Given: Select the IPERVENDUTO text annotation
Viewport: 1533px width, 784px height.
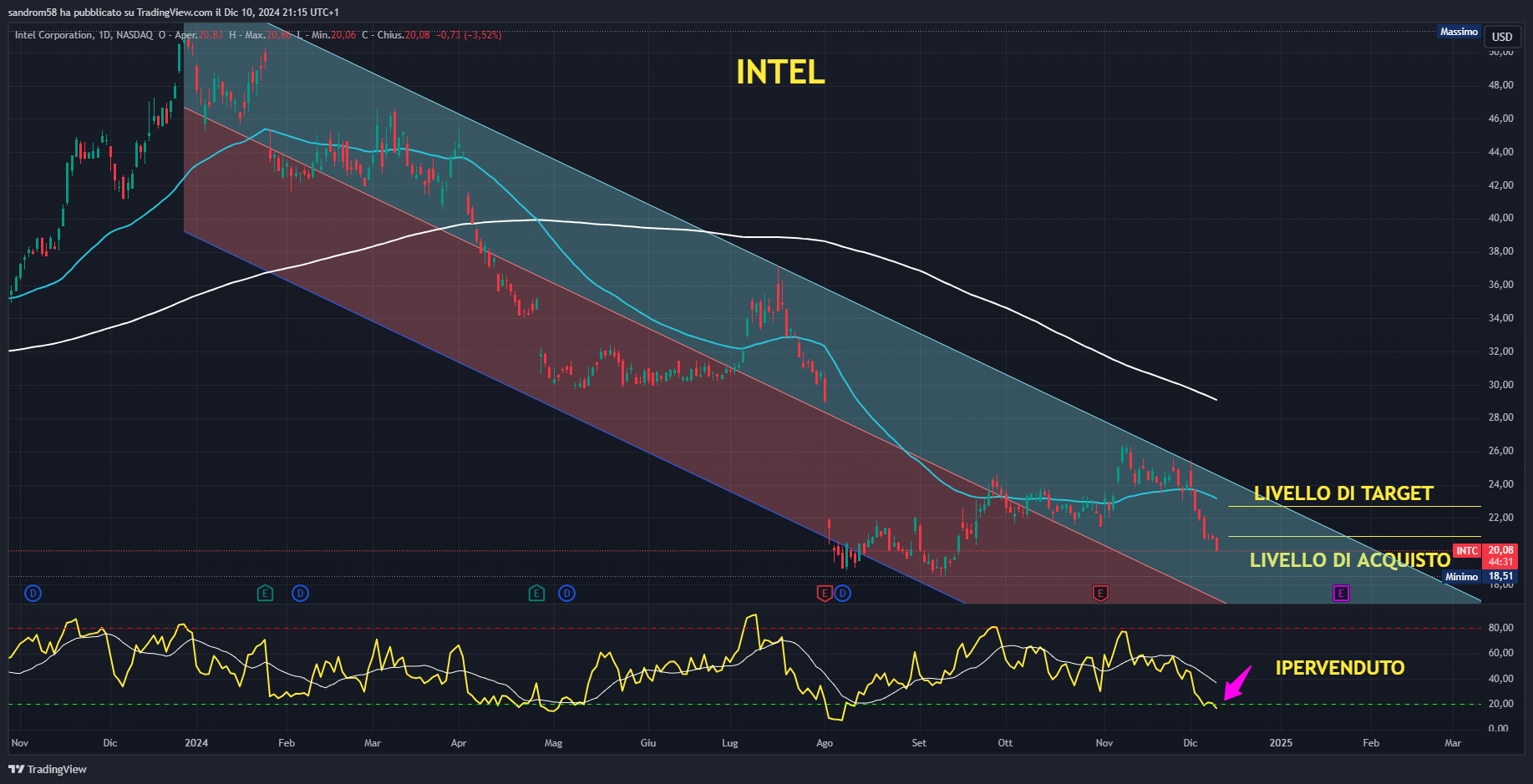Looking at the screenshot, I should point(1340,668).
